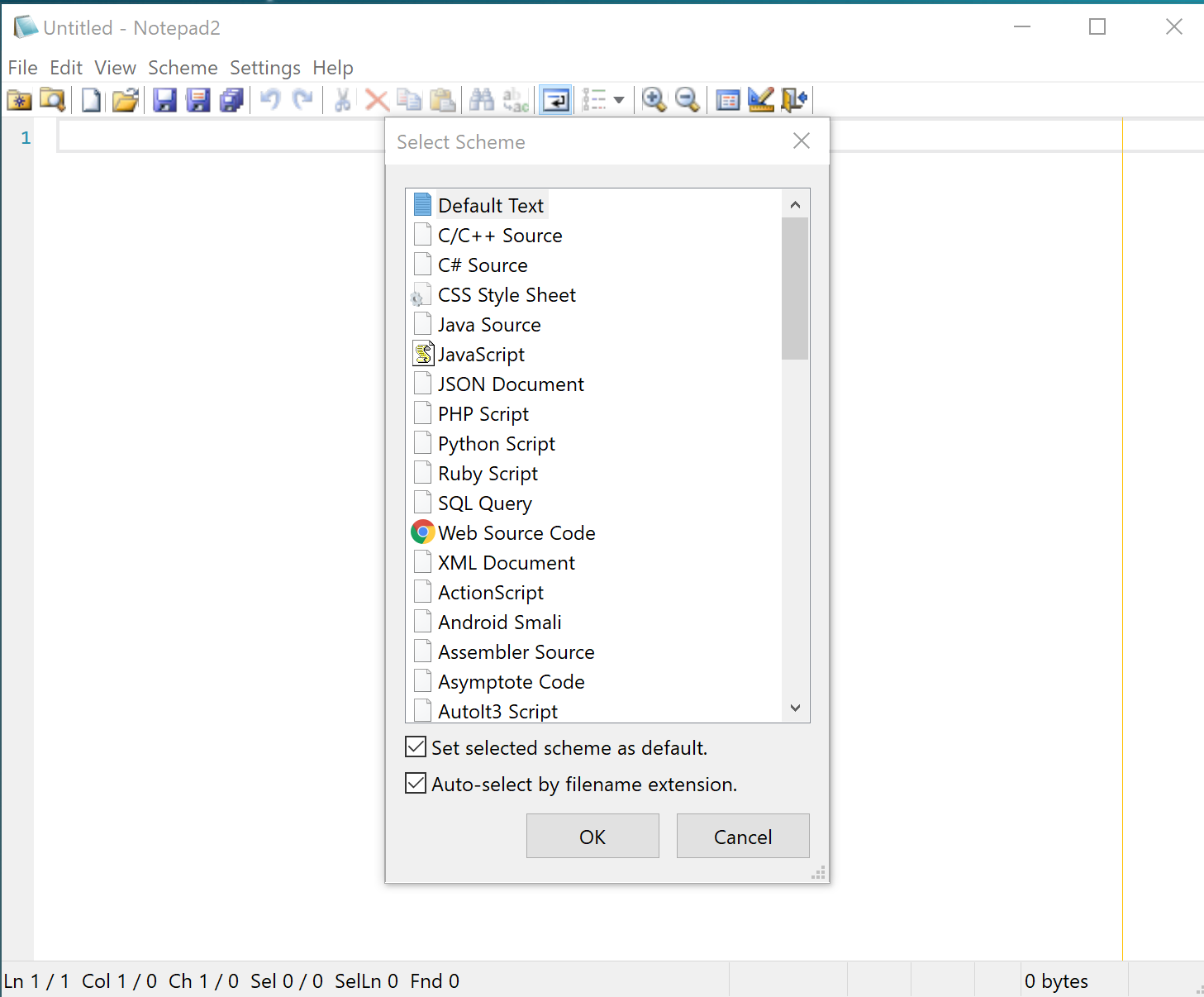Disable 'Auto-select by filename extension'
Screen dimensions: 1204x997
tap(415, 783)
